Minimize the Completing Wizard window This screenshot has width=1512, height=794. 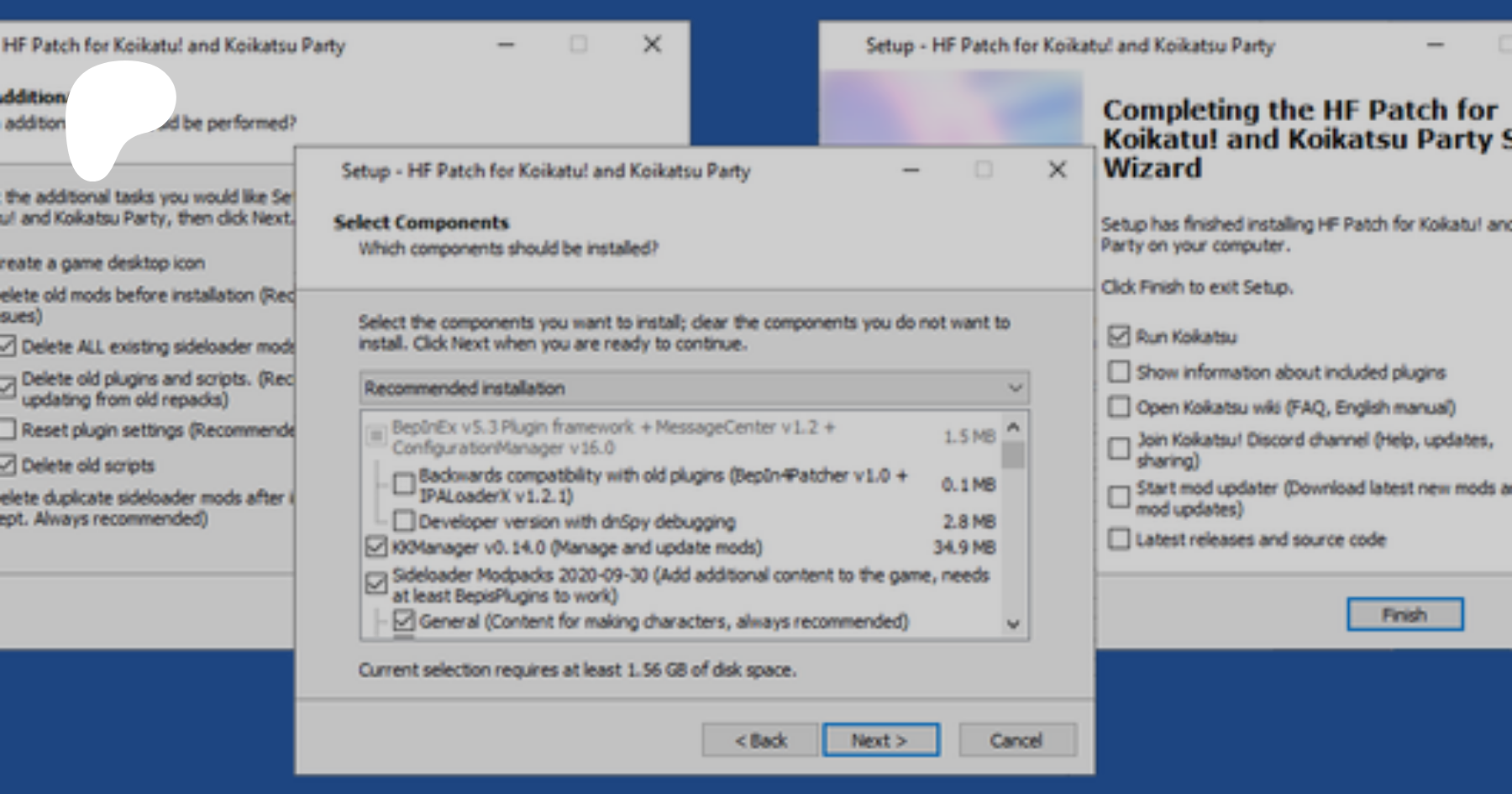[1436, 45]
